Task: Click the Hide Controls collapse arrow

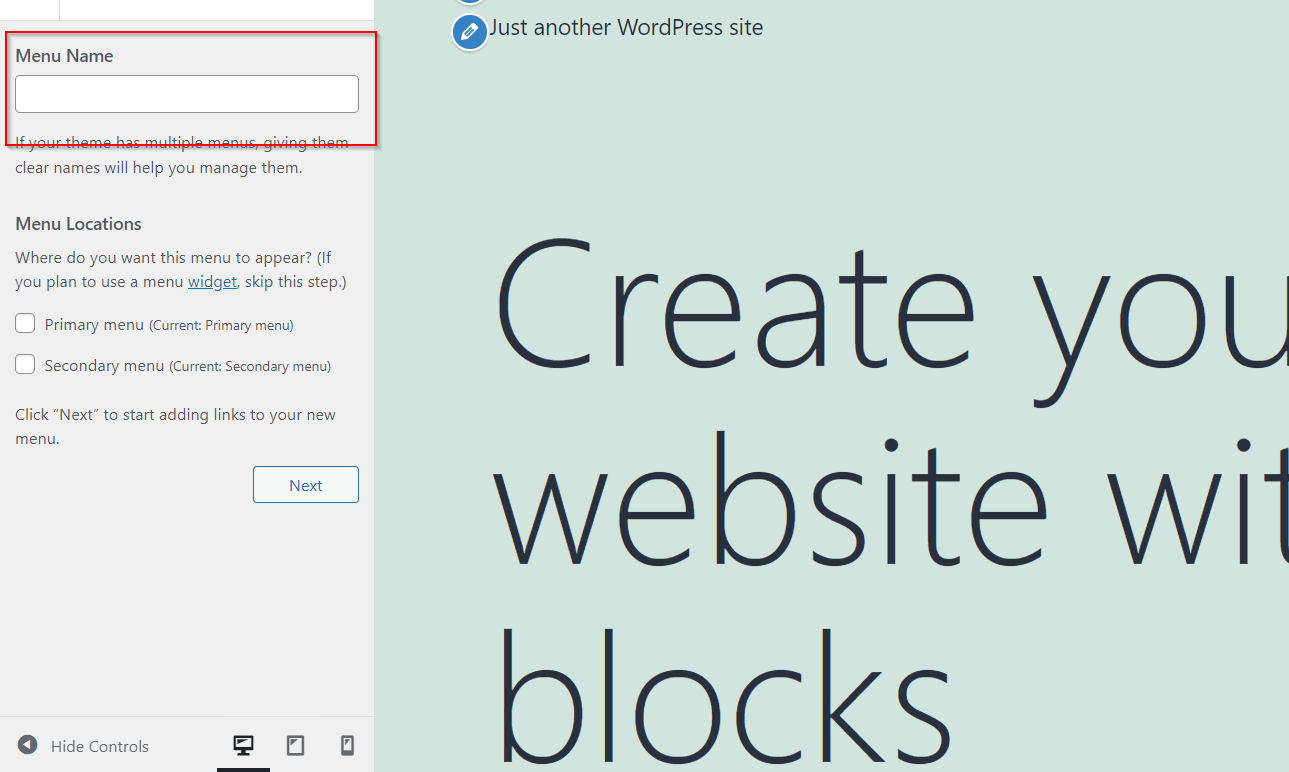Action: (27, 745)
